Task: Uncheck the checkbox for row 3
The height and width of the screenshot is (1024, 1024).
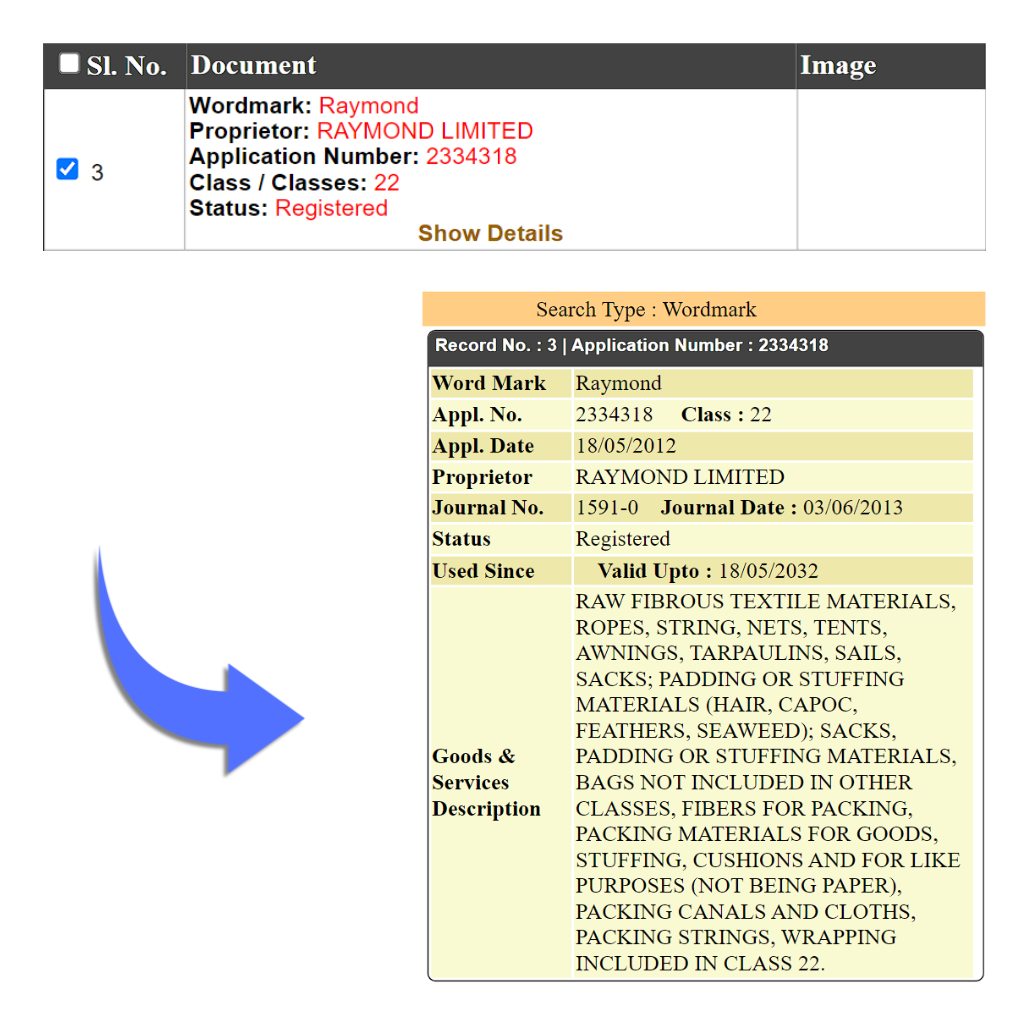Action: click(x=67, y=169)
